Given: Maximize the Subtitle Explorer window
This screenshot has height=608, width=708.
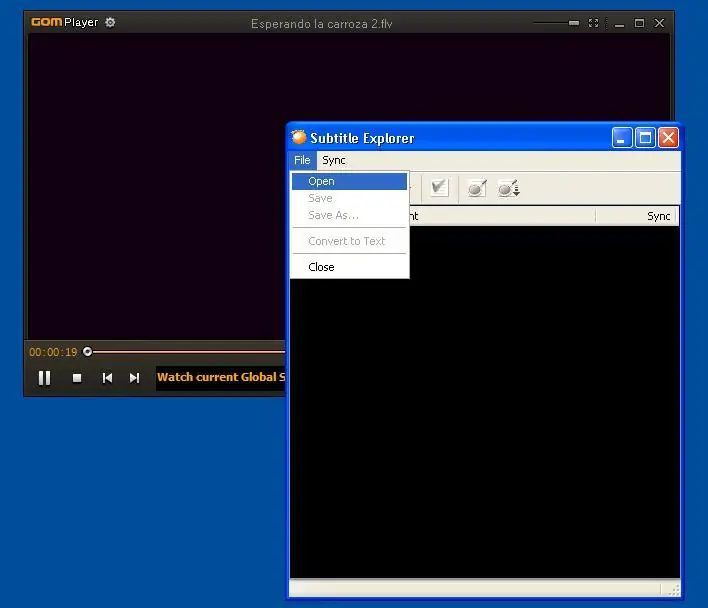Looking at the screenshot, I should 645,138.
